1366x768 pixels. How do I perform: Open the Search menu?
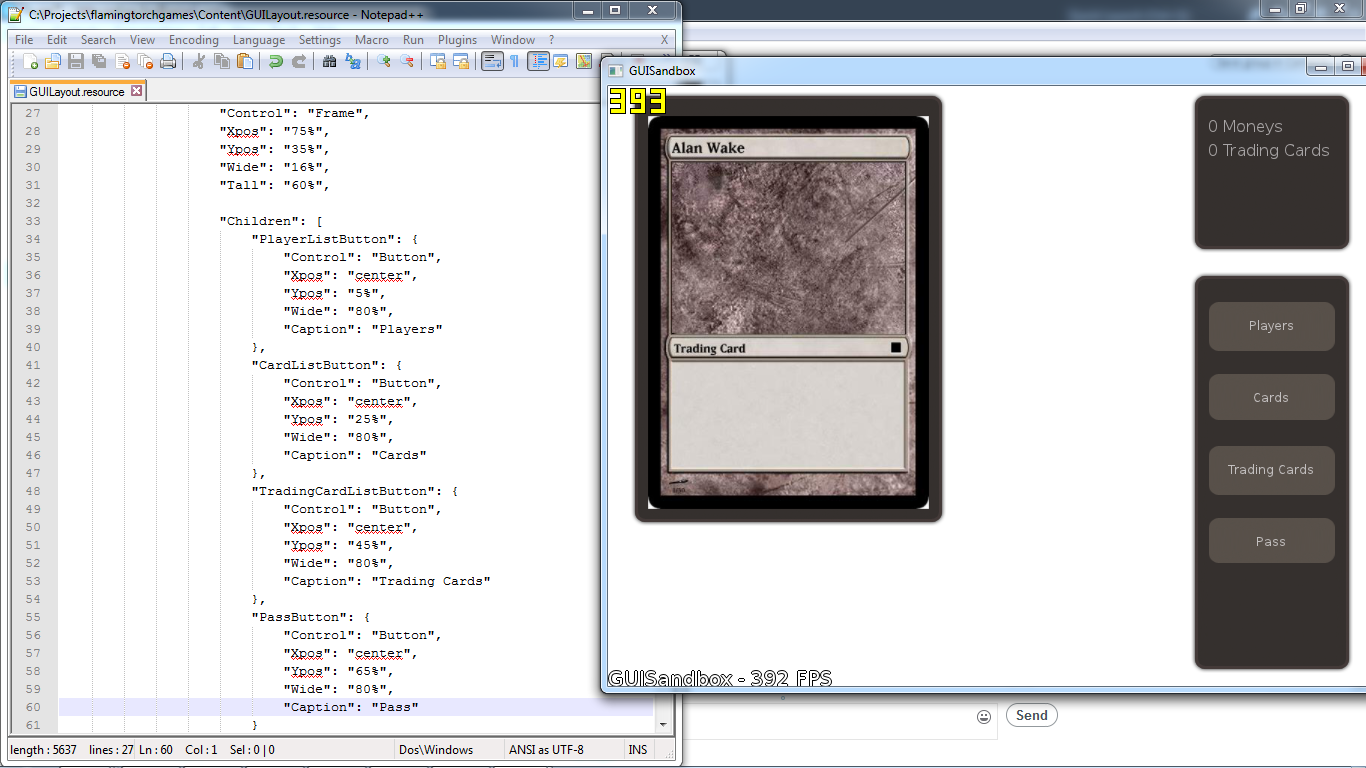click(x=98, y=40)
